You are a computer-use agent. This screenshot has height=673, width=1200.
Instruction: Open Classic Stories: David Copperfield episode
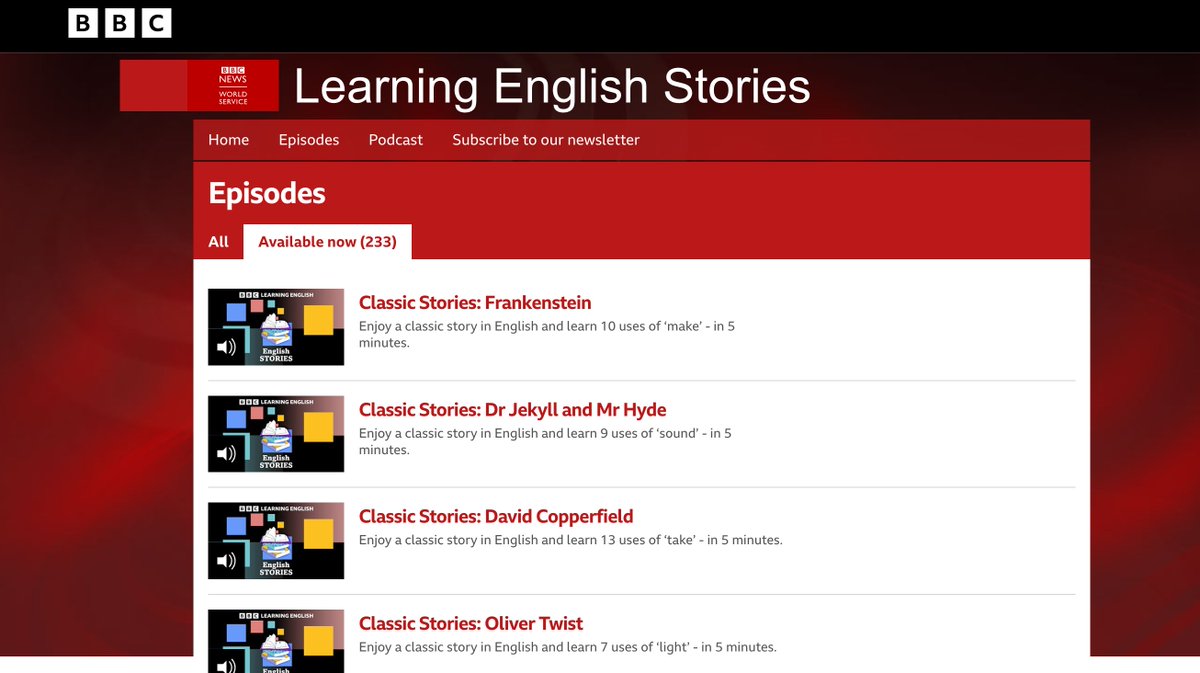click(496, 517)
